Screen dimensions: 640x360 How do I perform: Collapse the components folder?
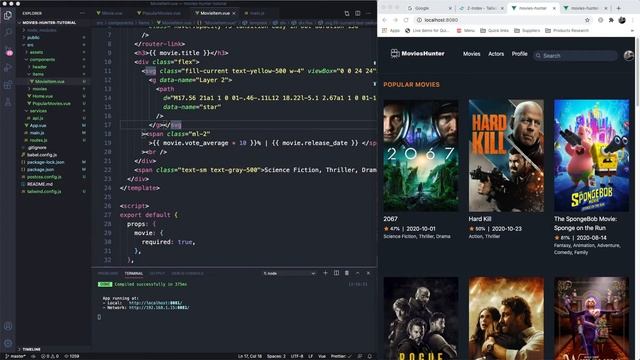click(x=42, y=60)
